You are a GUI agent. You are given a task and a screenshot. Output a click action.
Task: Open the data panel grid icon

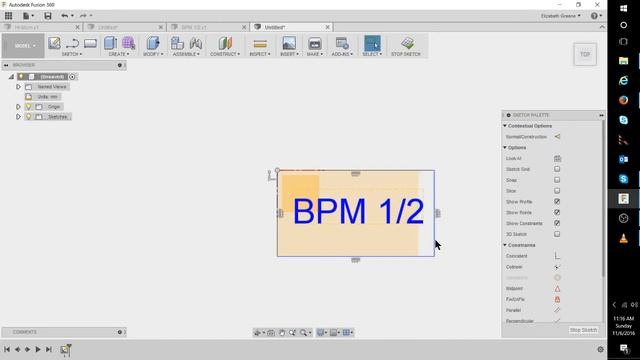(x=8, y=16)
